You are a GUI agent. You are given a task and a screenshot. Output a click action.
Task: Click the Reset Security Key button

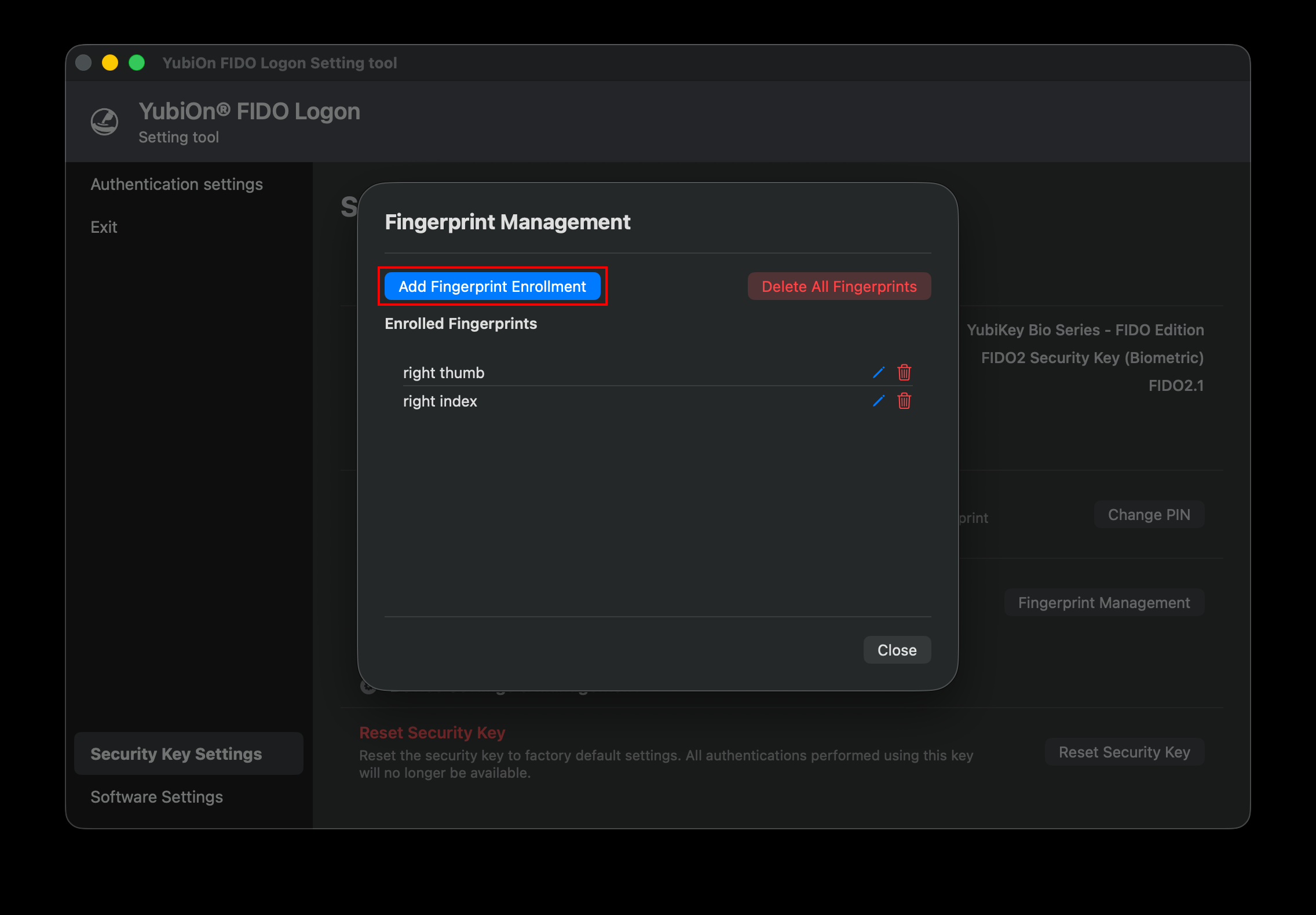pyautogui.click(x=1124, y=752)
